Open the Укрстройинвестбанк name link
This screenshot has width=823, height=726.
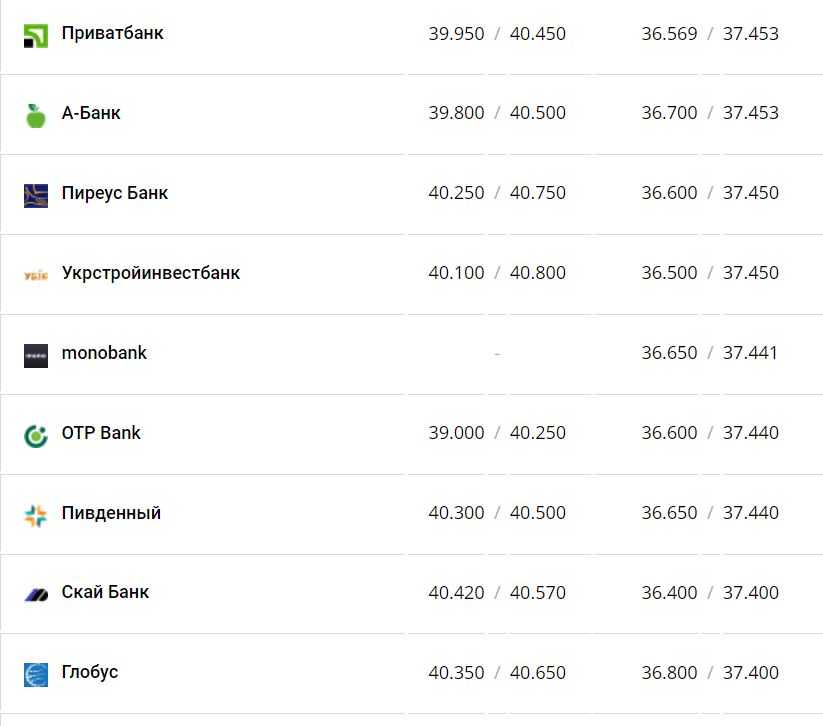[151, 273]
